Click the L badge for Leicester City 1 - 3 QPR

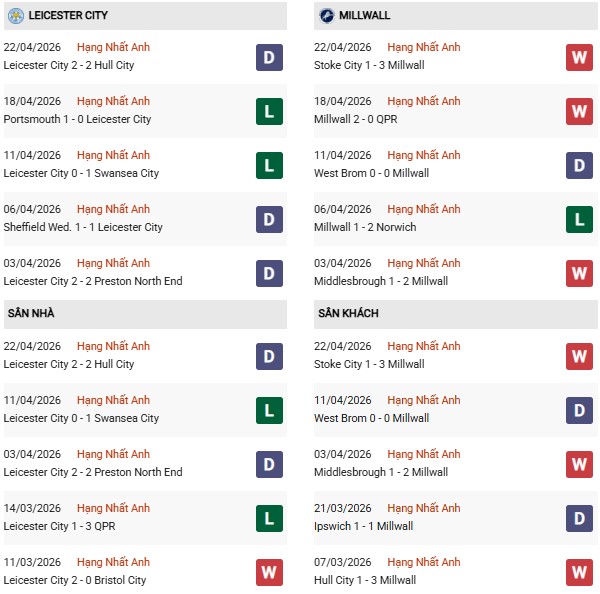268,518
